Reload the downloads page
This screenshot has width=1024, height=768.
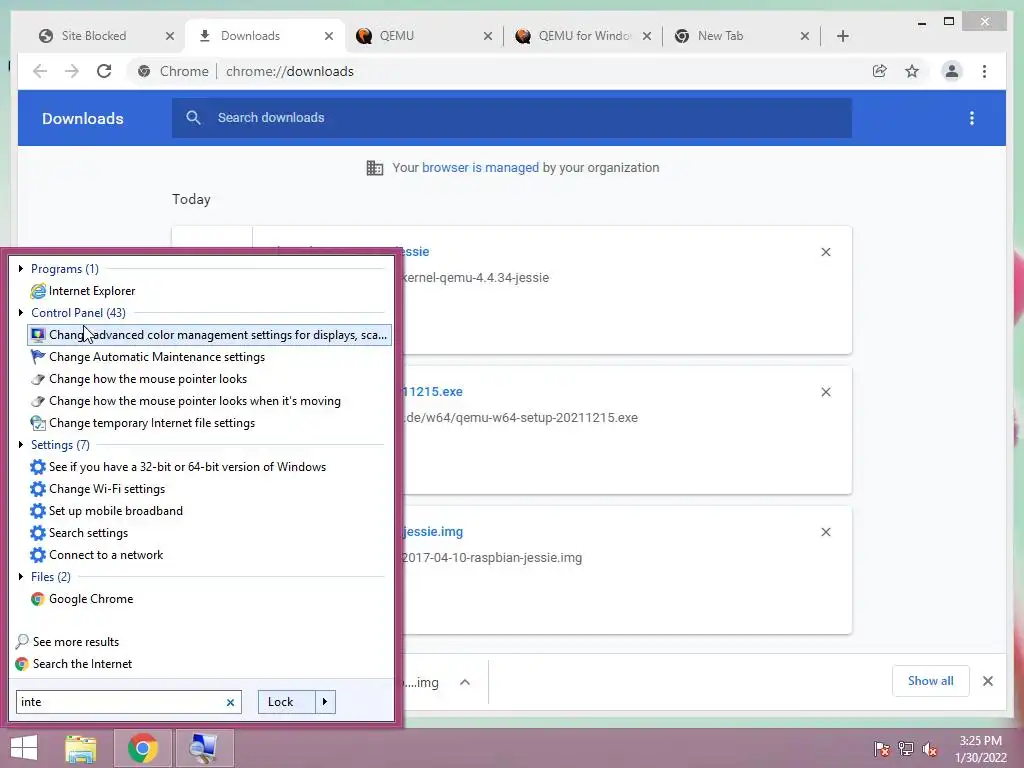(x=104, y=71)
